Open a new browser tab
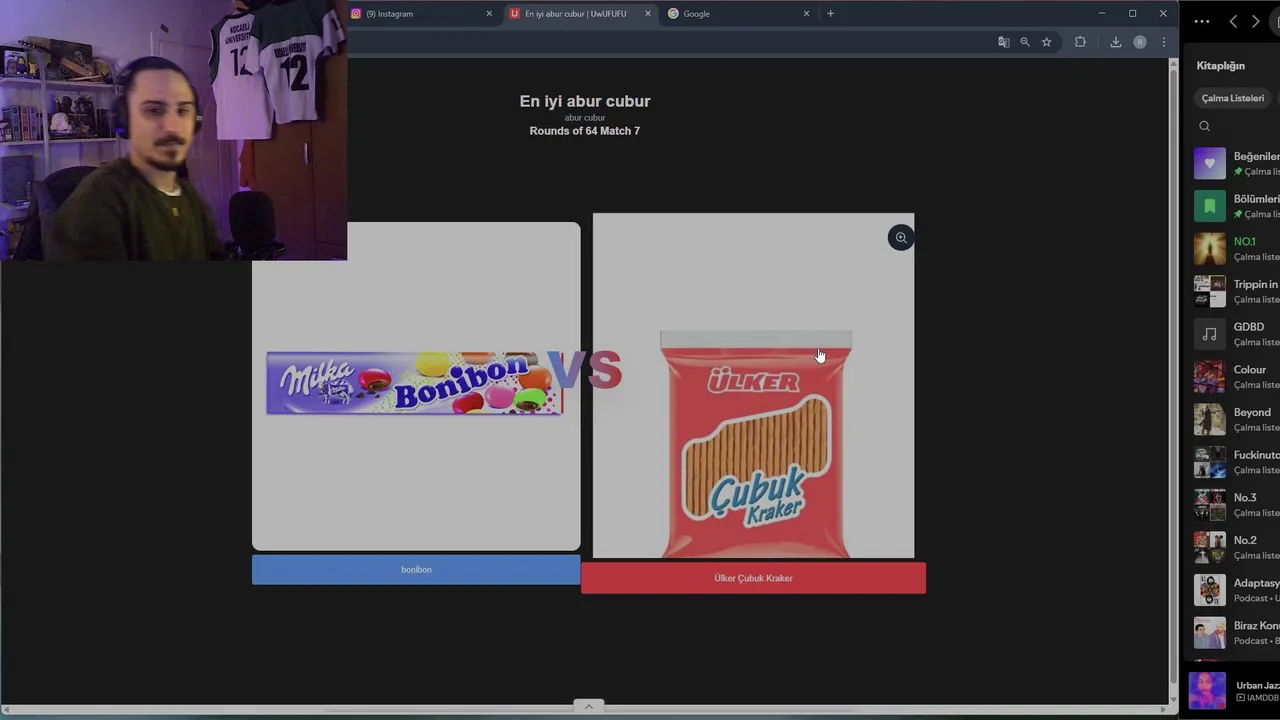This screenshot has width=1280, height=720. pos(830,14)
